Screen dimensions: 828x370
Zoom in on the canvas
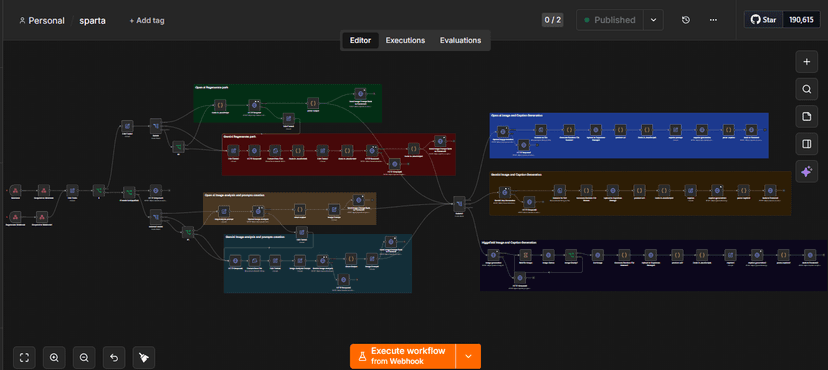coord(54,357)
